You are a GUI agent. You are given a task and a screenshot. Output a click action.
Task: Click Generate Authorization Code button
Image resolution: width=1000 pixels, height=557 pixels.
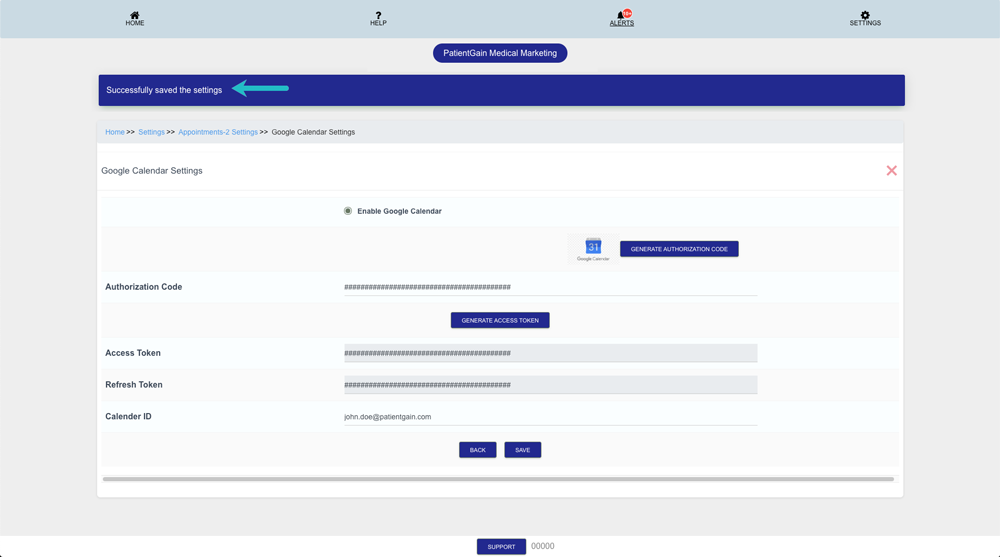(679, 249)
